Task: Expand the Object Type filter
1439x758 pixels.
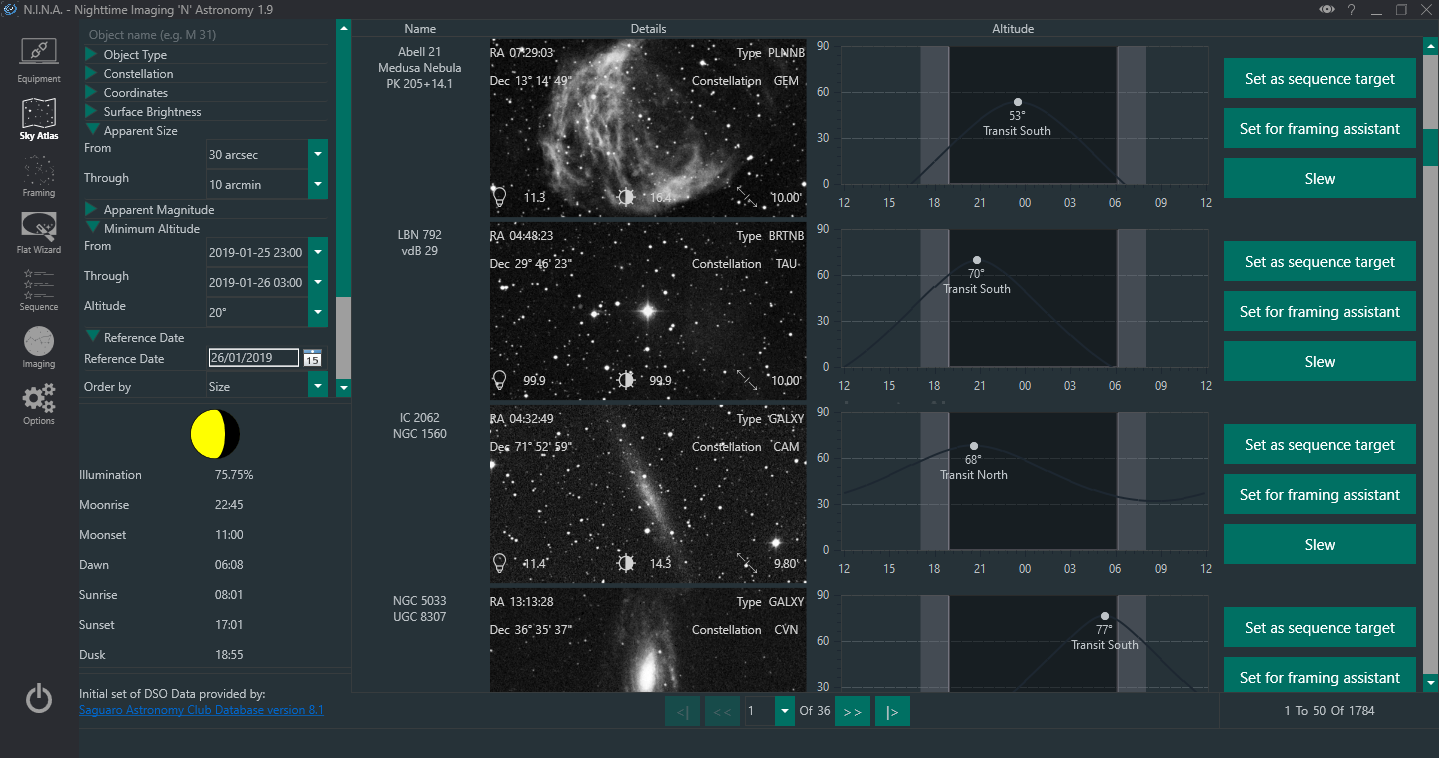Action: (135, 55)
